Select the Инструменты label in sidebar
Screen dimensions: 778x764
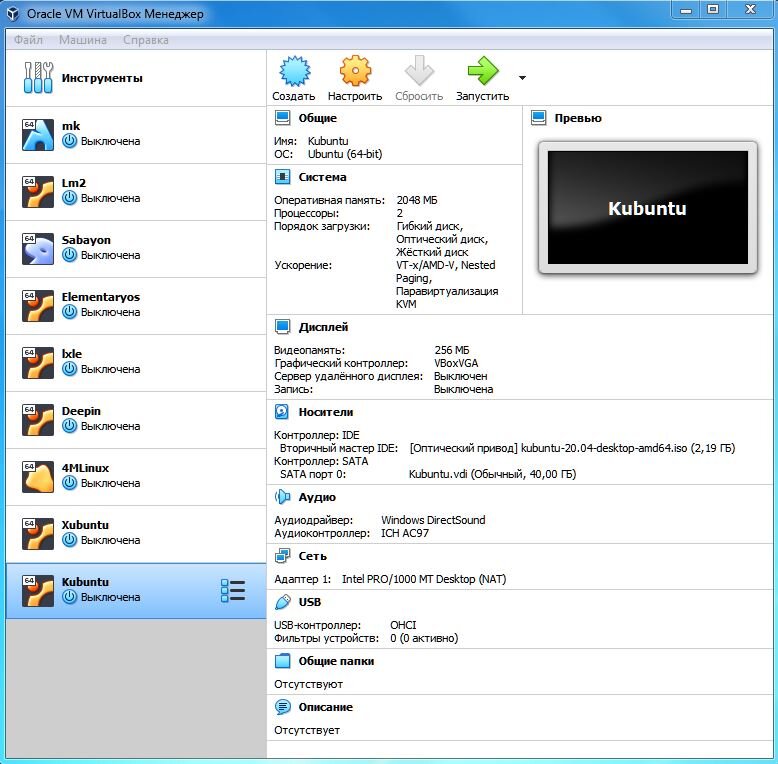102,78
